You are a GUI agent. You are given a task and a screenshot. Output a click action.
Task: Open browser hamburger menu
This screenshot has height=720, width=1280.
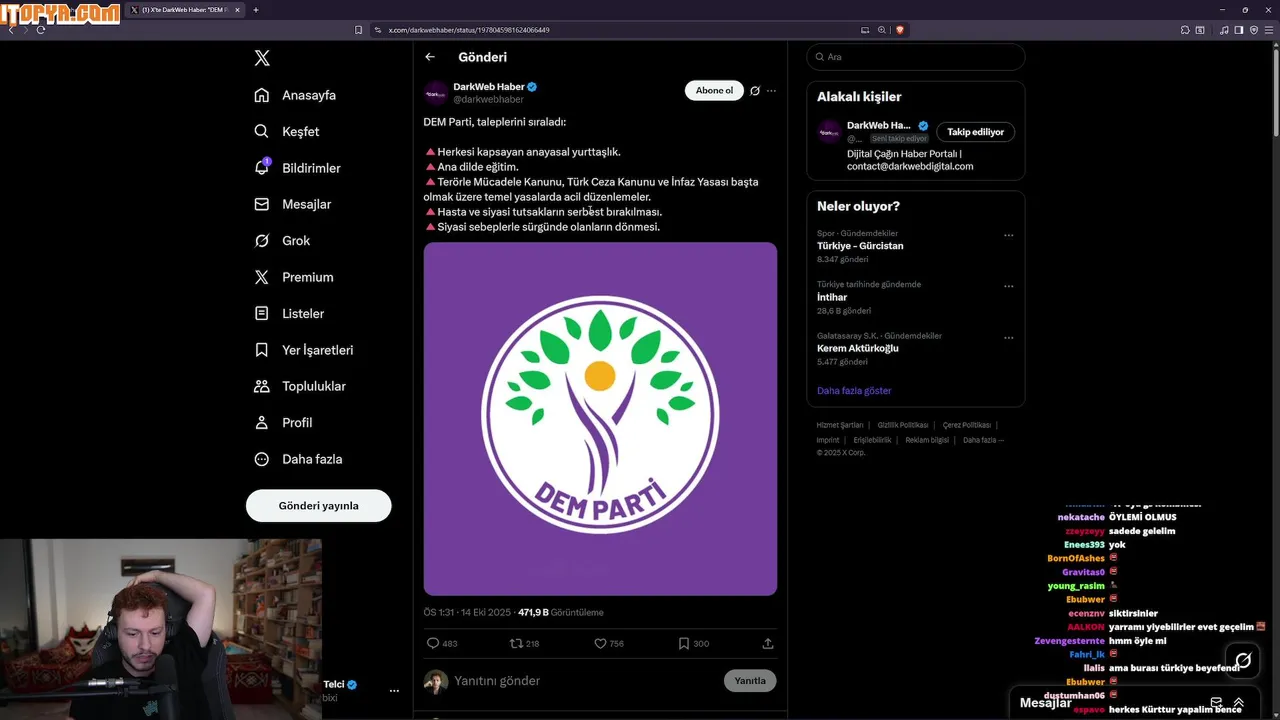pyautogui.click(x=1269, y=30)
